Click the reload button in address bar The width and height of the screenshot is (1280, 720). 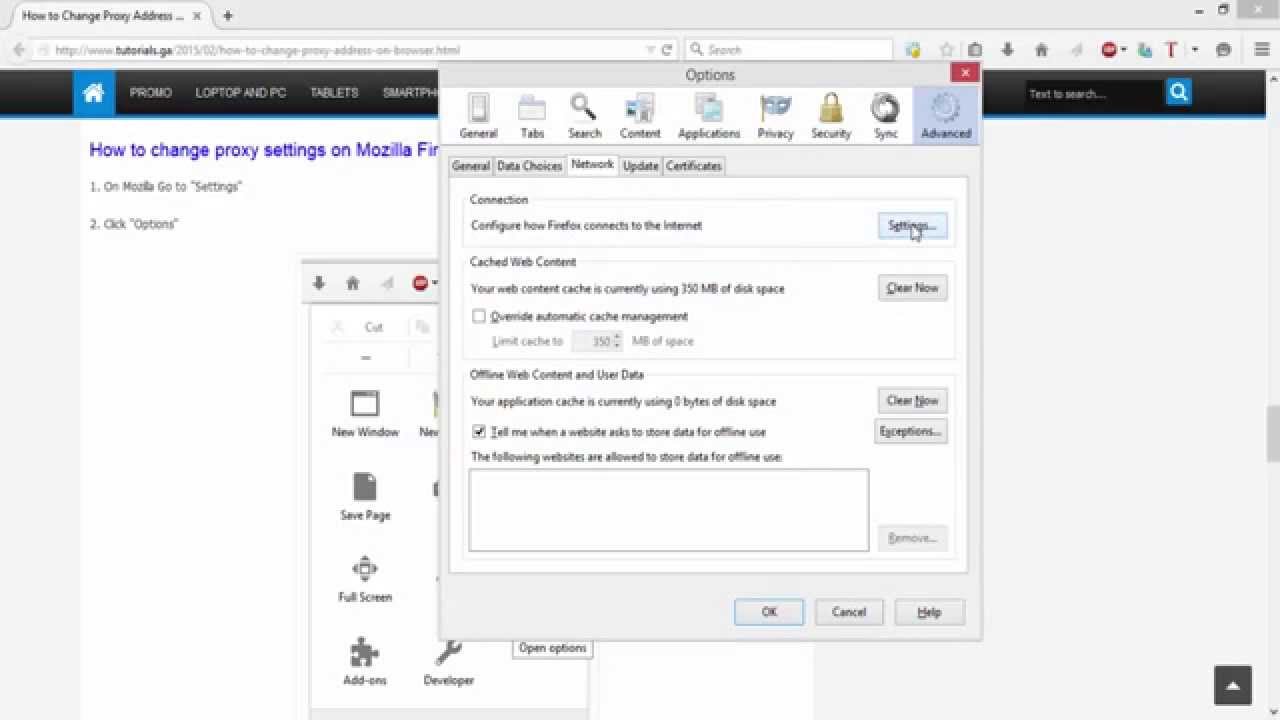[x=667, y=49]
